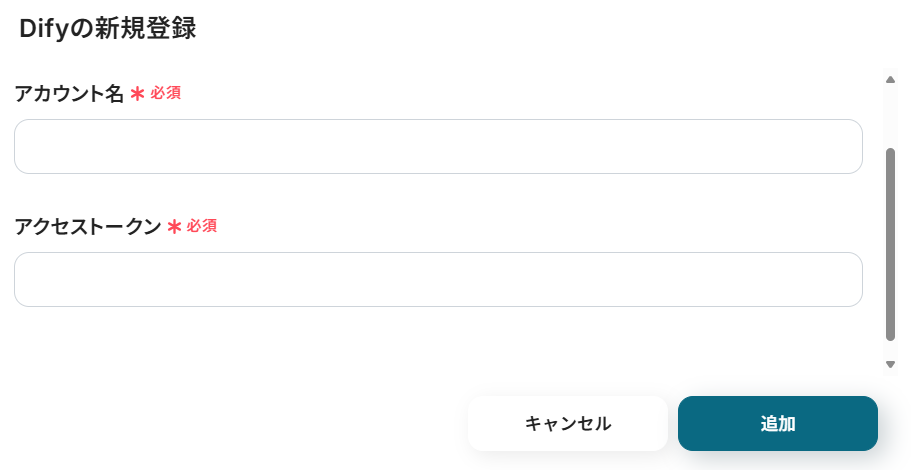Screen dimensions: 911x470
Task: Click the 必須 badge next to アクセストークン
Action: click(202, 227)
